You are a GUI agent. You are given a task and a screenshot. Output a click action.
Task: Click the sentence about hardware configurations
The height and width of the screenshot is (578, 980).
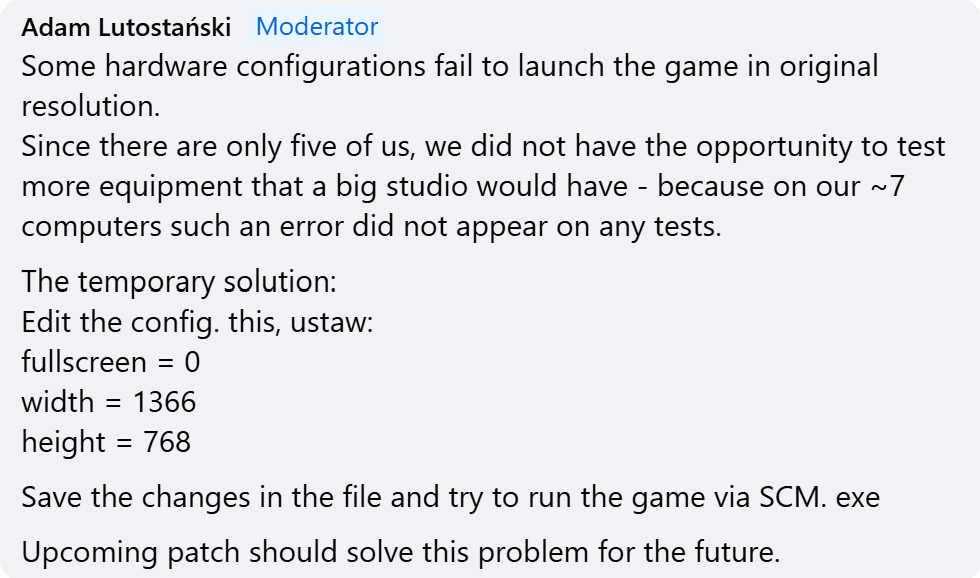(x=450, y=86)
